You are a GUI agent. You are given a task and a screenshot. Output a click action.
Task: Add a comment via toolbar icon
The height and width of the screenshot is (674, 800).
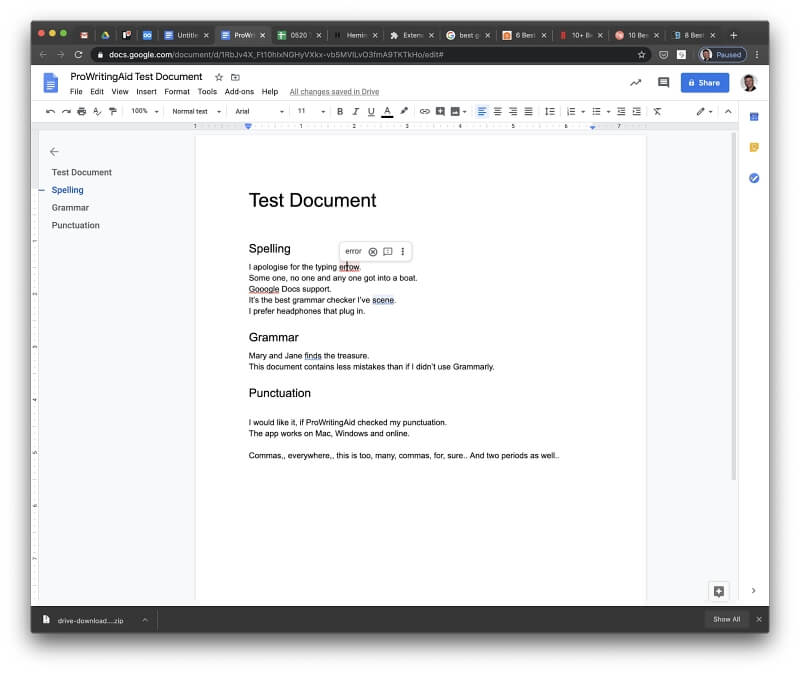coord(440,111)
